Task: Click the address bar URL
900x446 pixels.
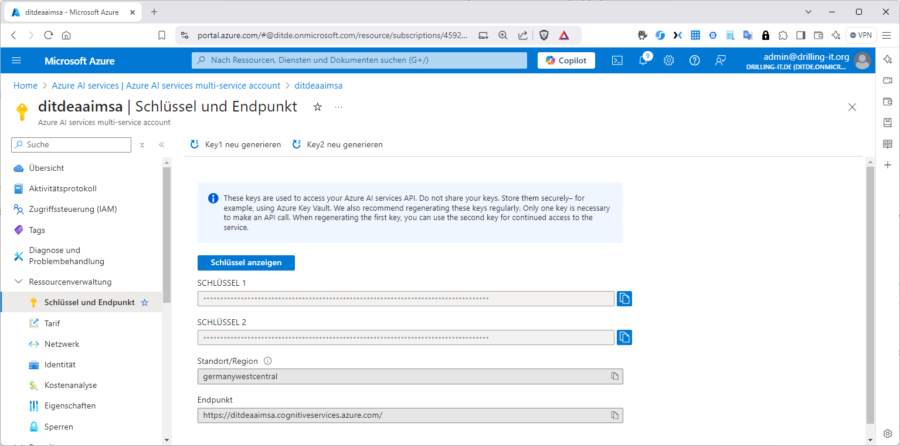Action: coord(332,35)
